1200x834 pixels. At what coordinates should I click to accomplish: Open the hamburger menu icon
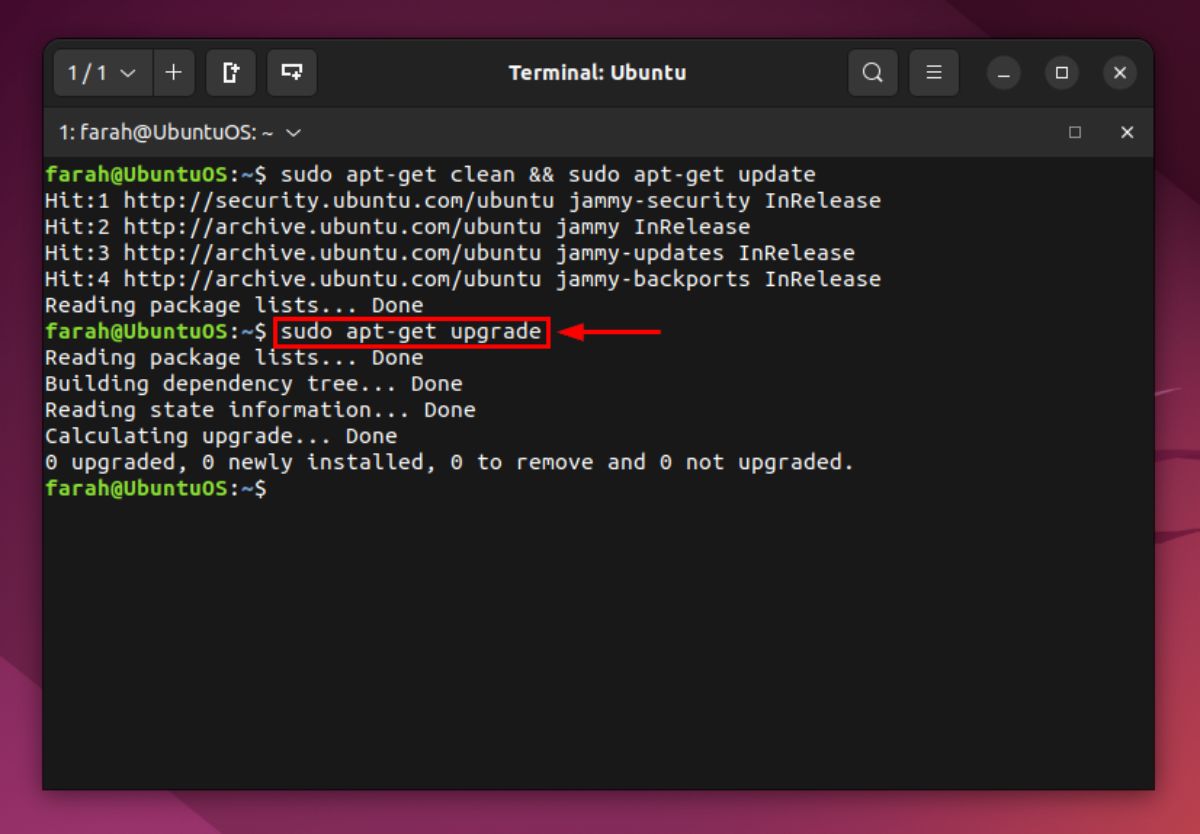click(x=933, y=72)
